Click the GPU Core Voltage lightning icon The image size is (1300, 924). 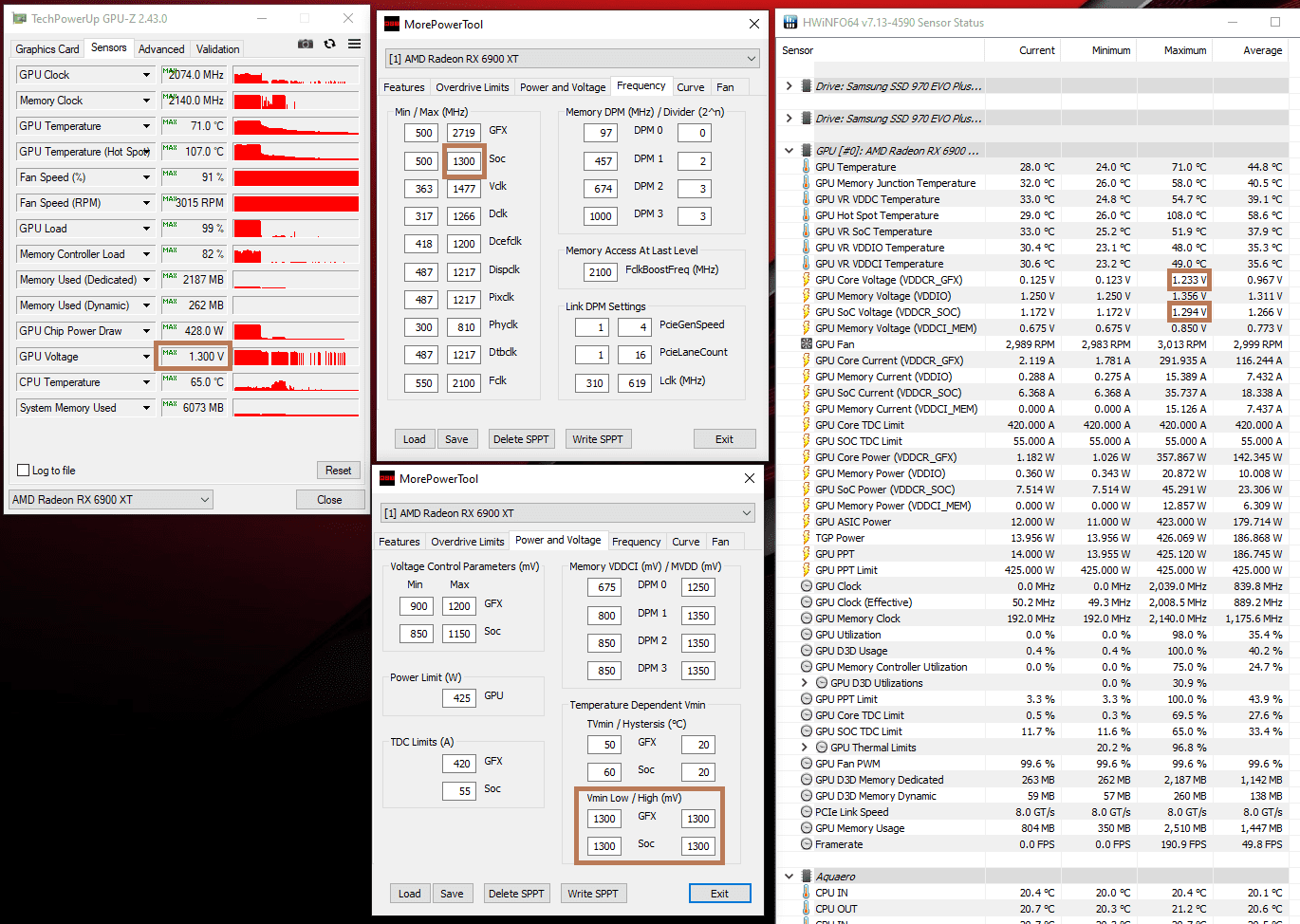click(x=807, y=280)
